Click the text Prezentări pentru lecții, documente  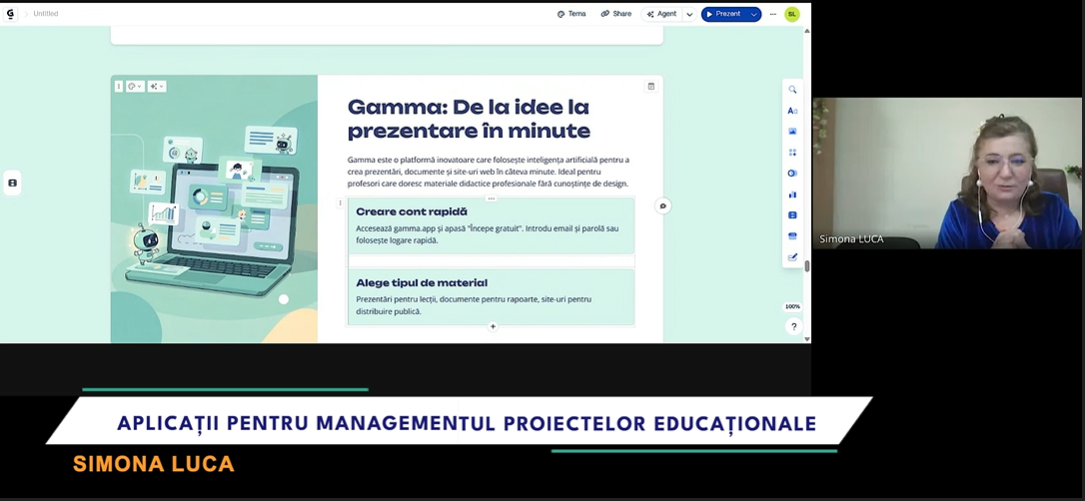pos(473,305)
